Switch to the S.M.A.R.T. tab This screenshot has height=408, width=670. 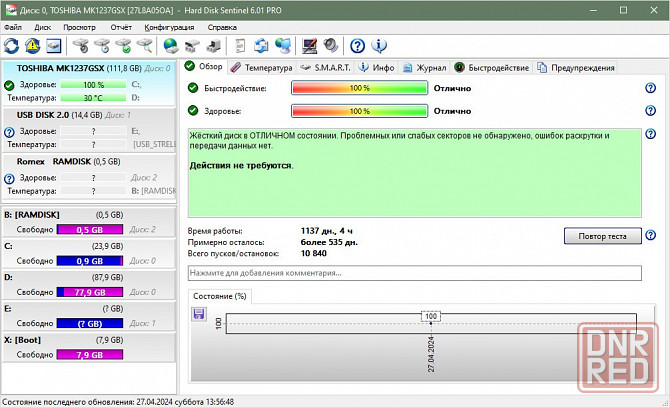coord(326,68)
